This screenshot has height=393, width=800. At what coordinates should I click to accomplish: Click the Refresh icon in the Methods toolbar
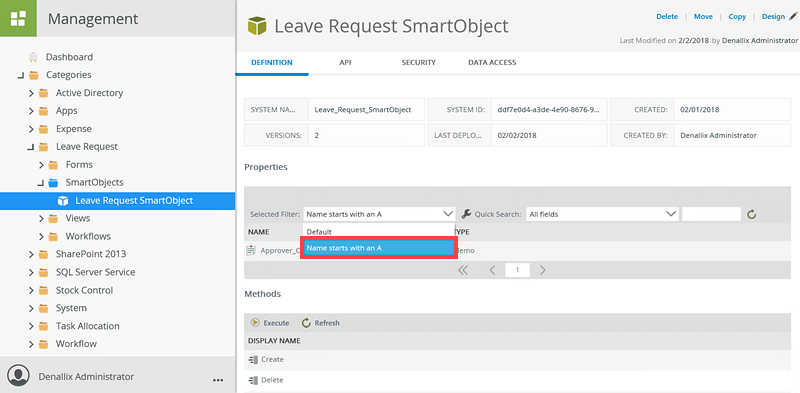306,323
